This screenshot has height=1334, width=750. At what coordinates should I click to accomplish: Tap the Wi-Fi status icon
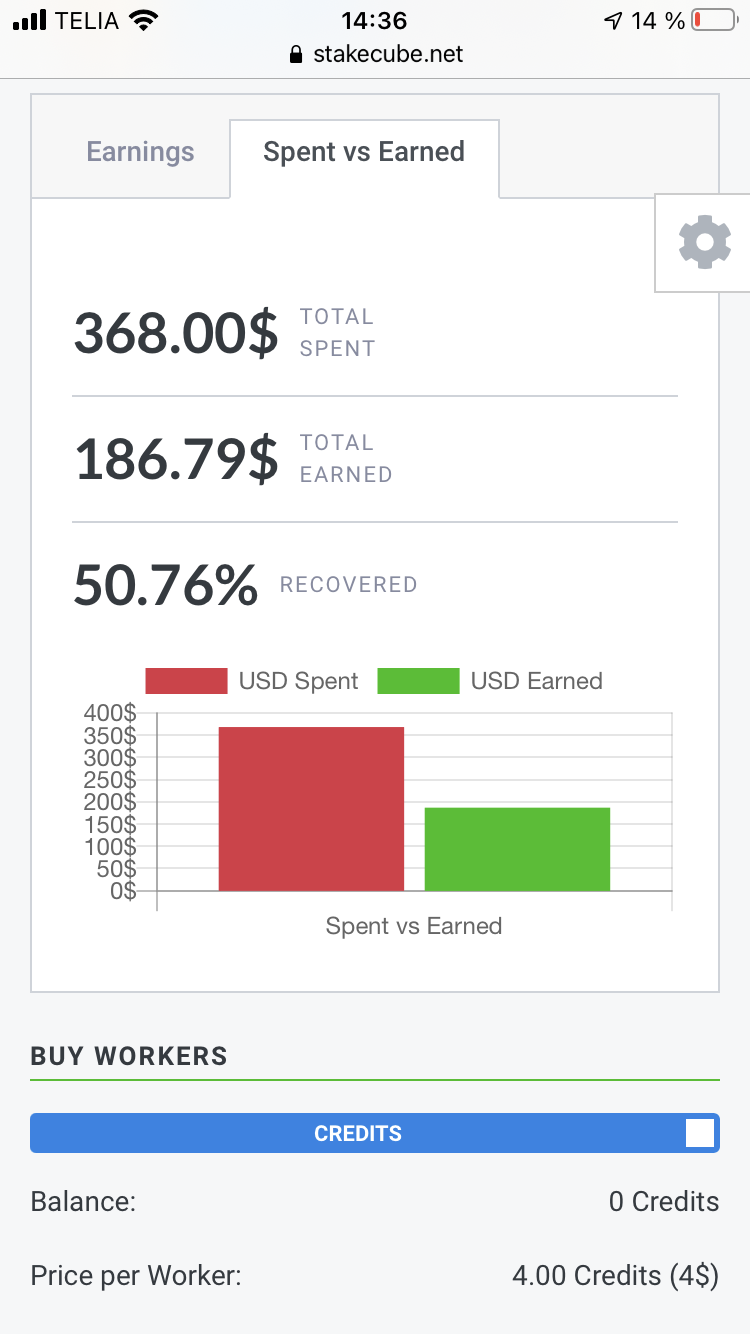pos(145,20)
